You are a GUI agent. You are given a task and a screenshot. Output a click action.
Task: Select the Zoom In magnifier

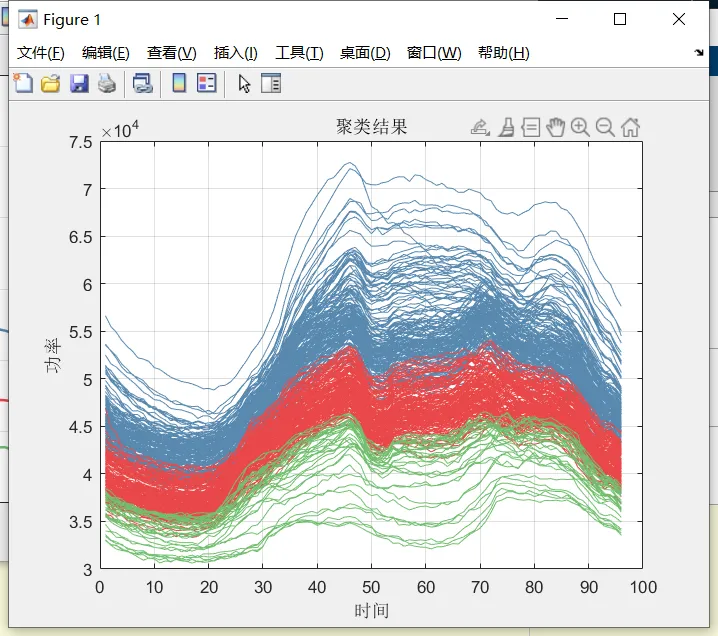580,127
